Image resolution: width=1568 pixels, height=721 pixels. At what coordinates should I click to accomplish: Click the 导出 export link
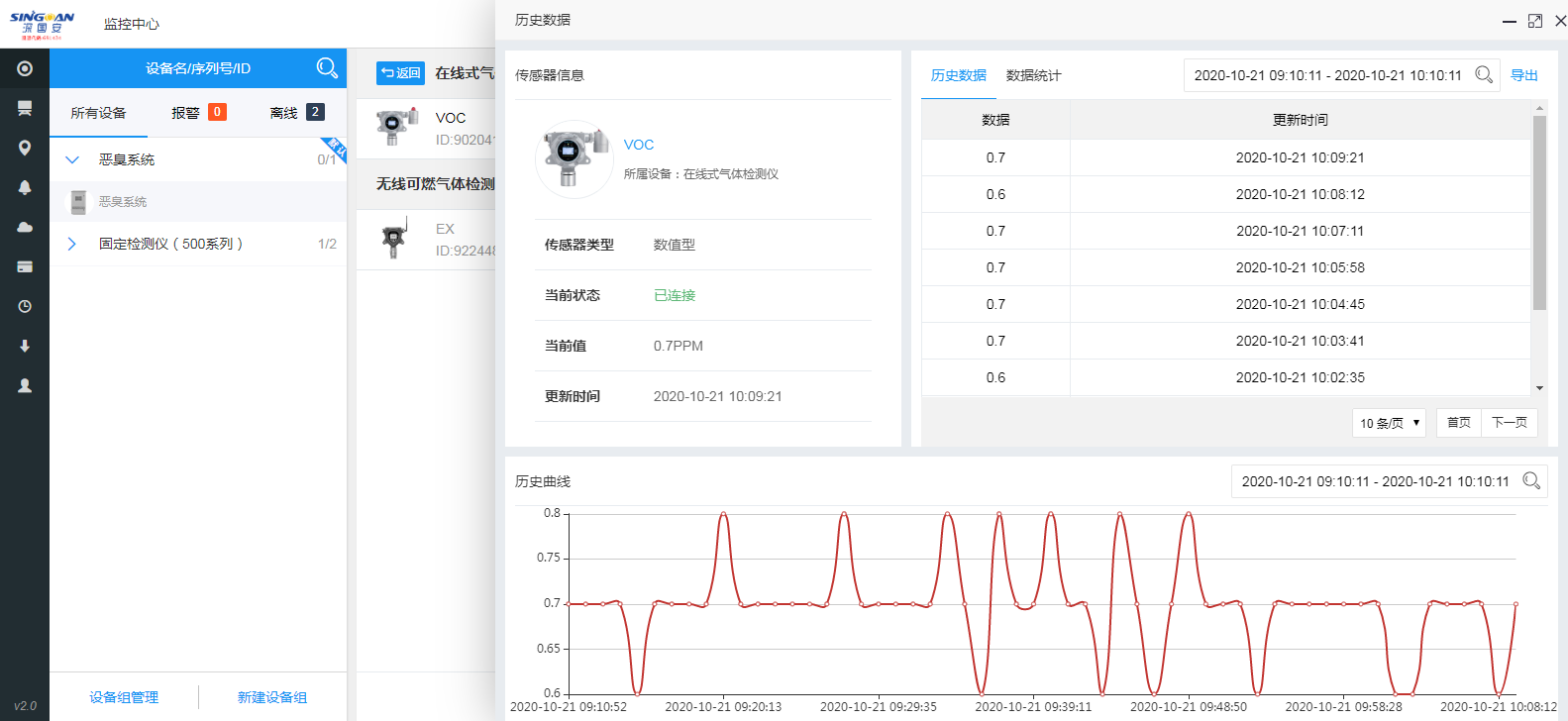pyautogui.click(x=1523, y=75)
